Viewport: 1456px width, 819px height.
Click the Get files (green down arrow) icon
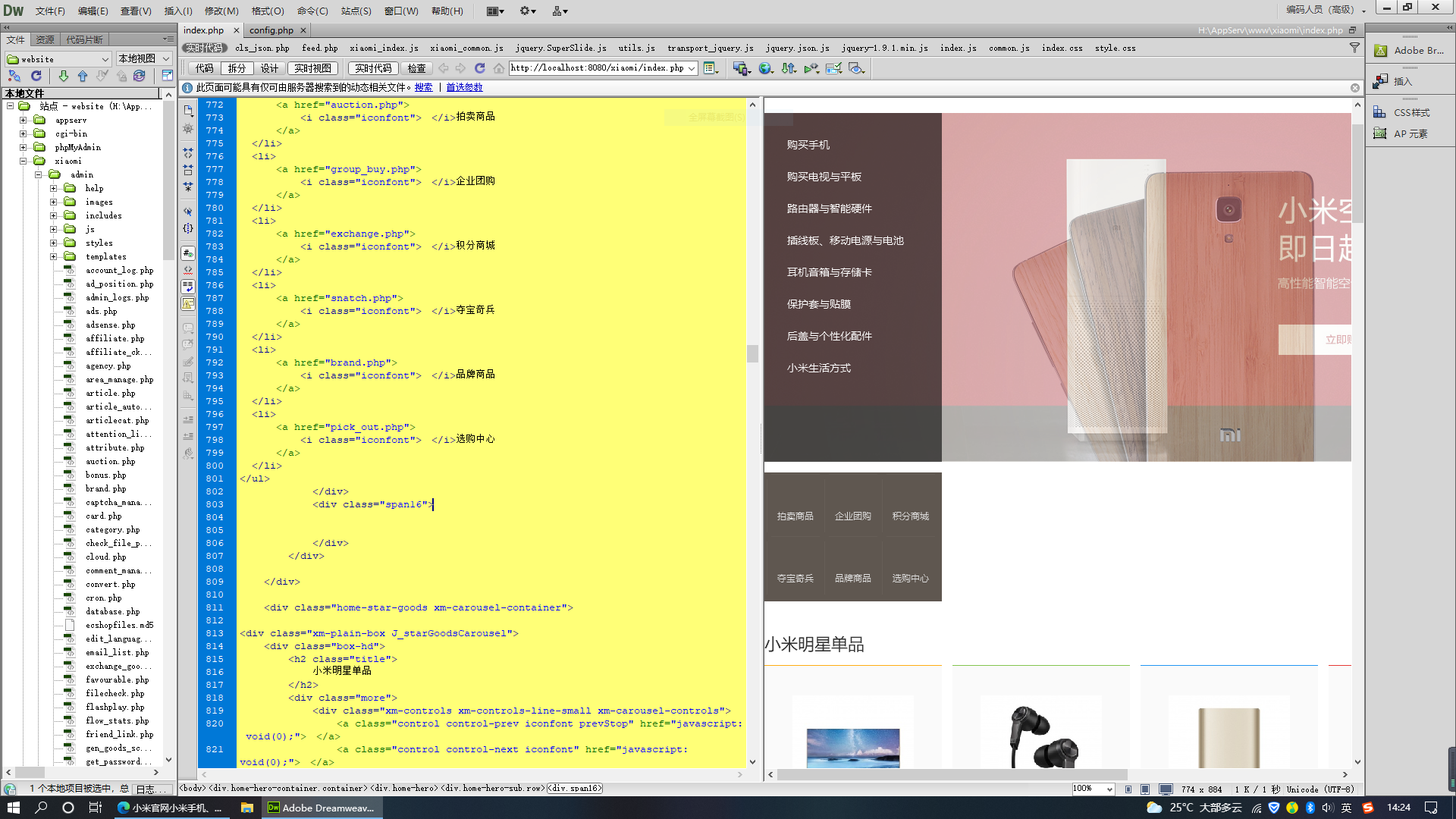tap(64, 76)
